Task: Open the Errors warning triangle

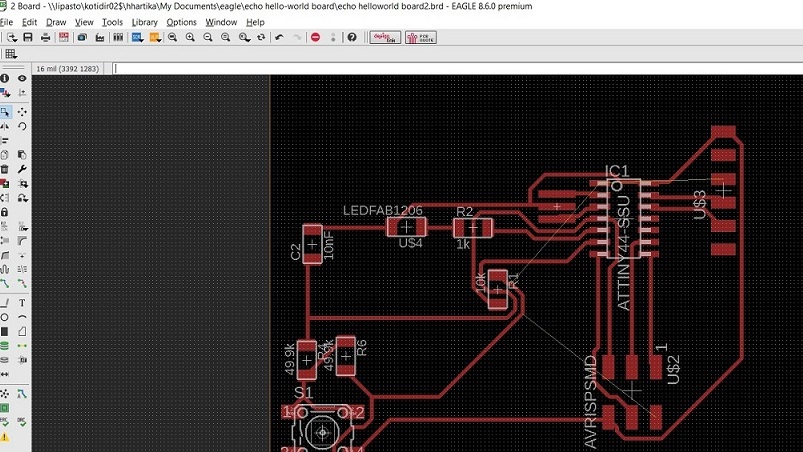Action: 5,437
